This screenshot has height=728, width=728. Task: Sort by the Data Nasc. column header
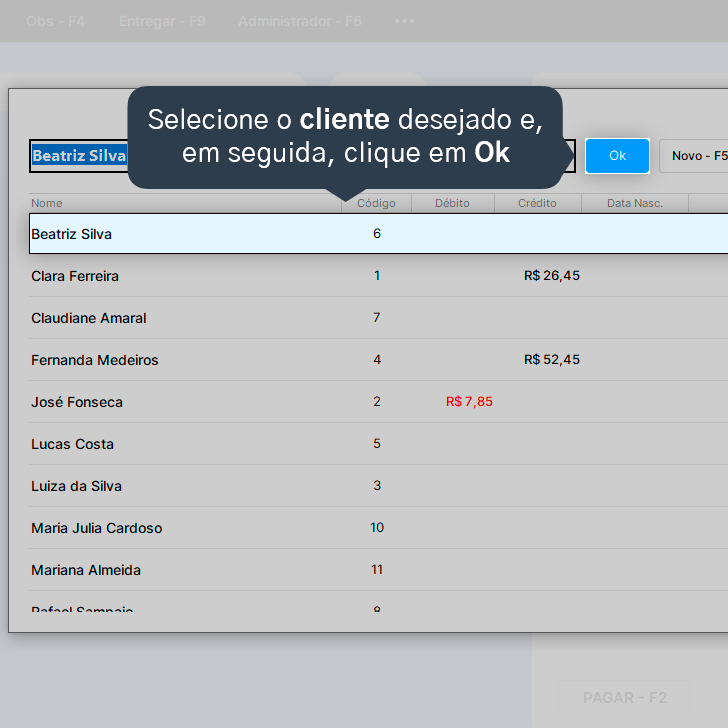pos(635,203)
